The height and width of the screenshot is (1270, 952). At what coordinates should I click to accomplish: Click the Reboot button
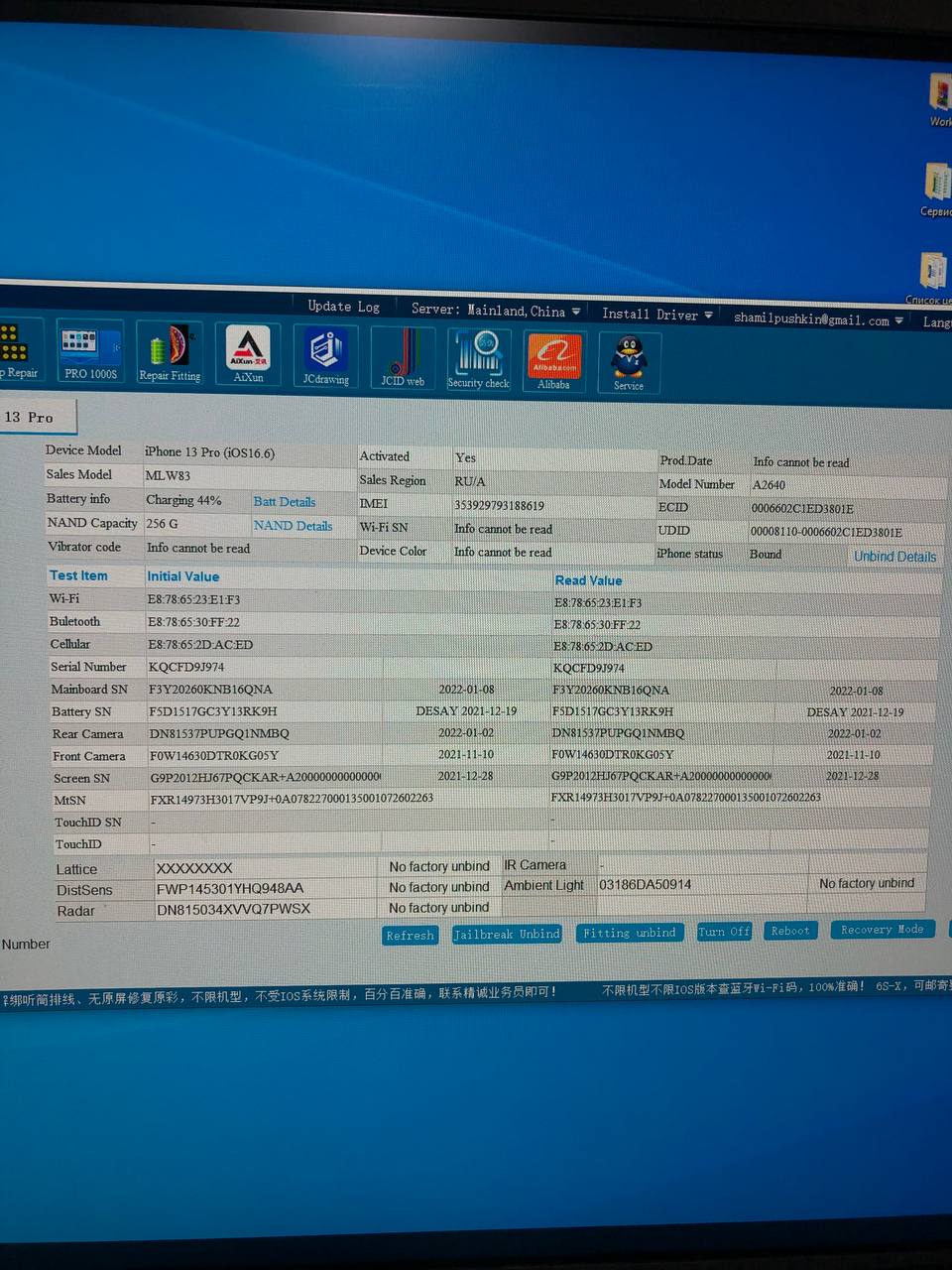790,931
